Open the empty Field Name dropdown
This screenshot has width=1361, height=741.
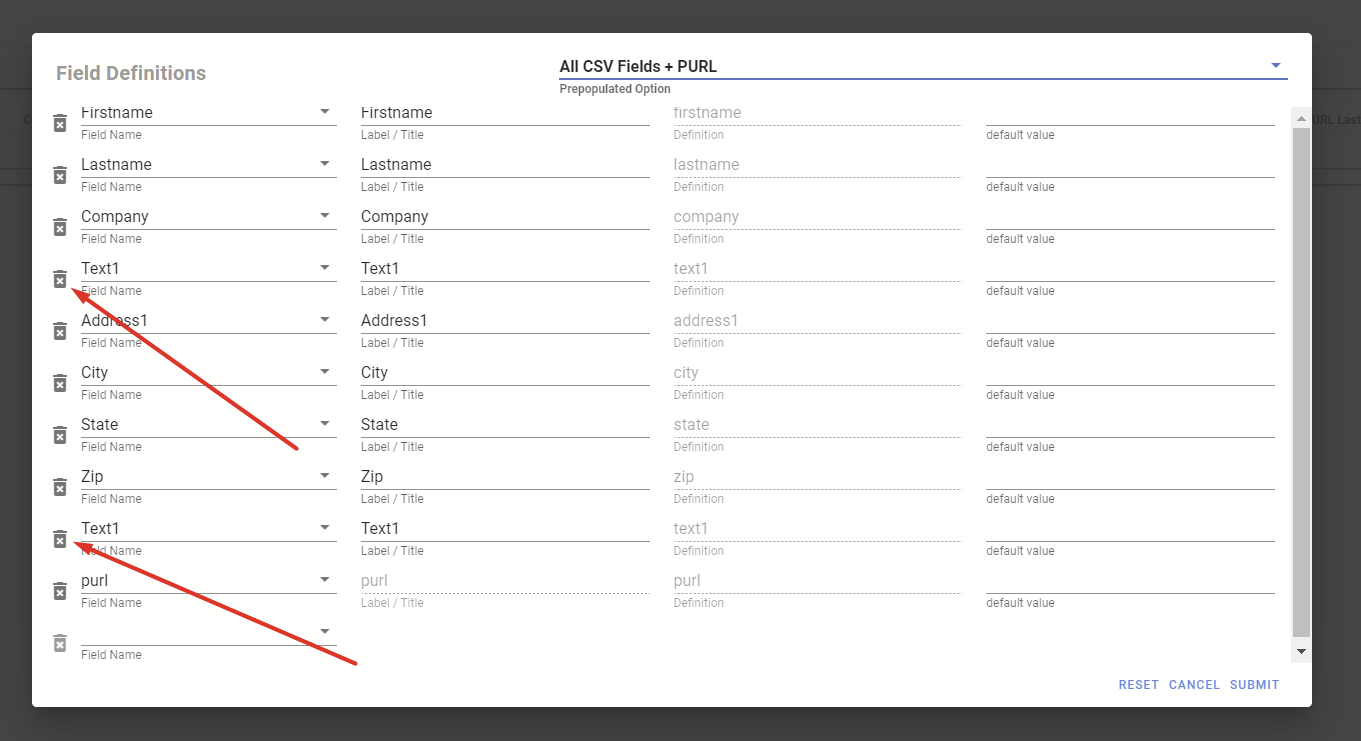coord(208,633)
